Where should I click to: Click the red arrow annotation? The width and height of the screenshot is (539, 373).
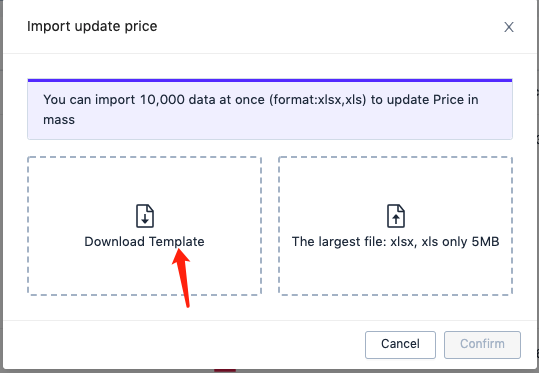pyautogui.click(x=182, y=277)
